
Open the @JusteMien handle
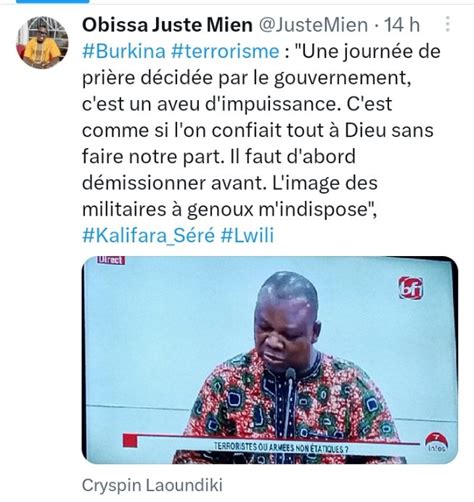point(313,25)
